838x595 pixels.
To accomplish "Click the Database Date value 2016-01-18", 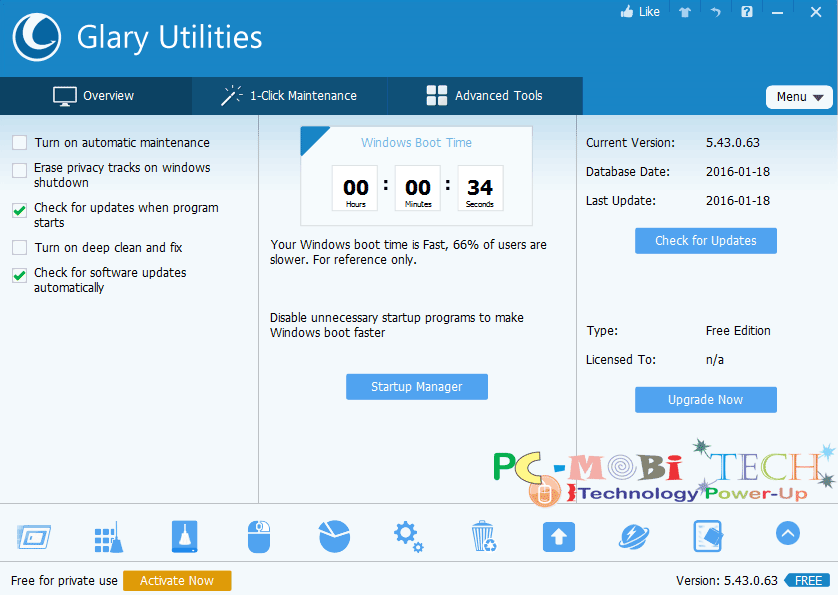I will click(x=738, y=172).
